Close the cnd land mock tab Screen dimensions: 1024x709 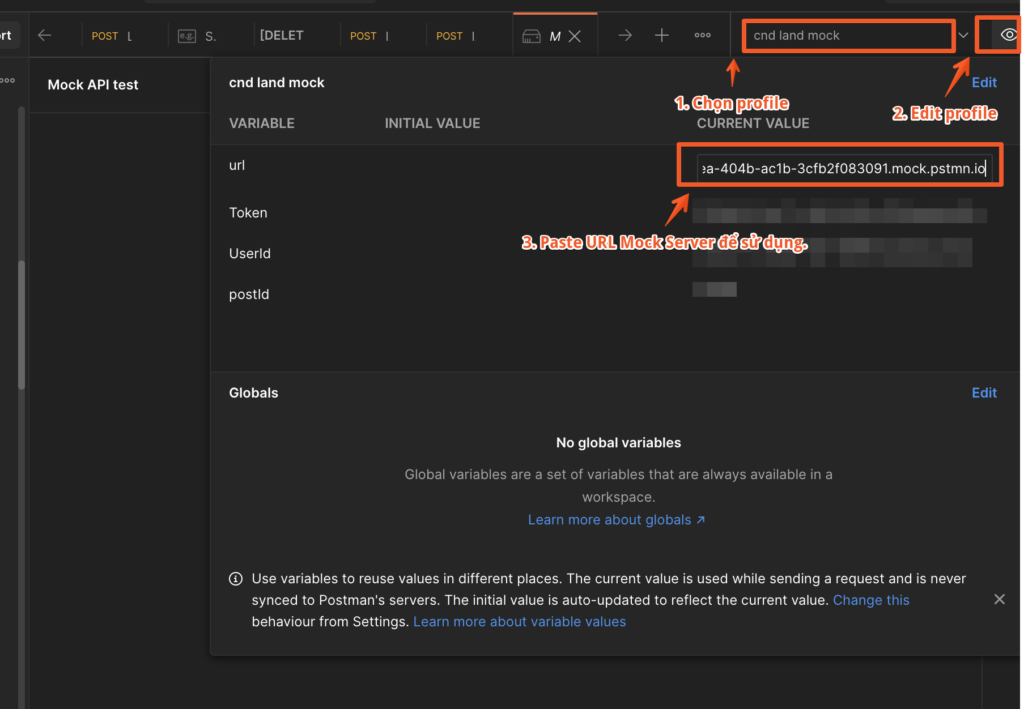click(x=575, y=34)
